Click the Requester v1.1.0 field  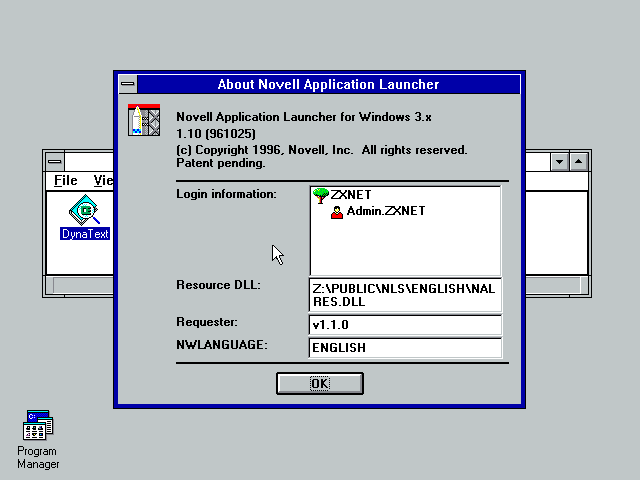[x=405, y=325]
